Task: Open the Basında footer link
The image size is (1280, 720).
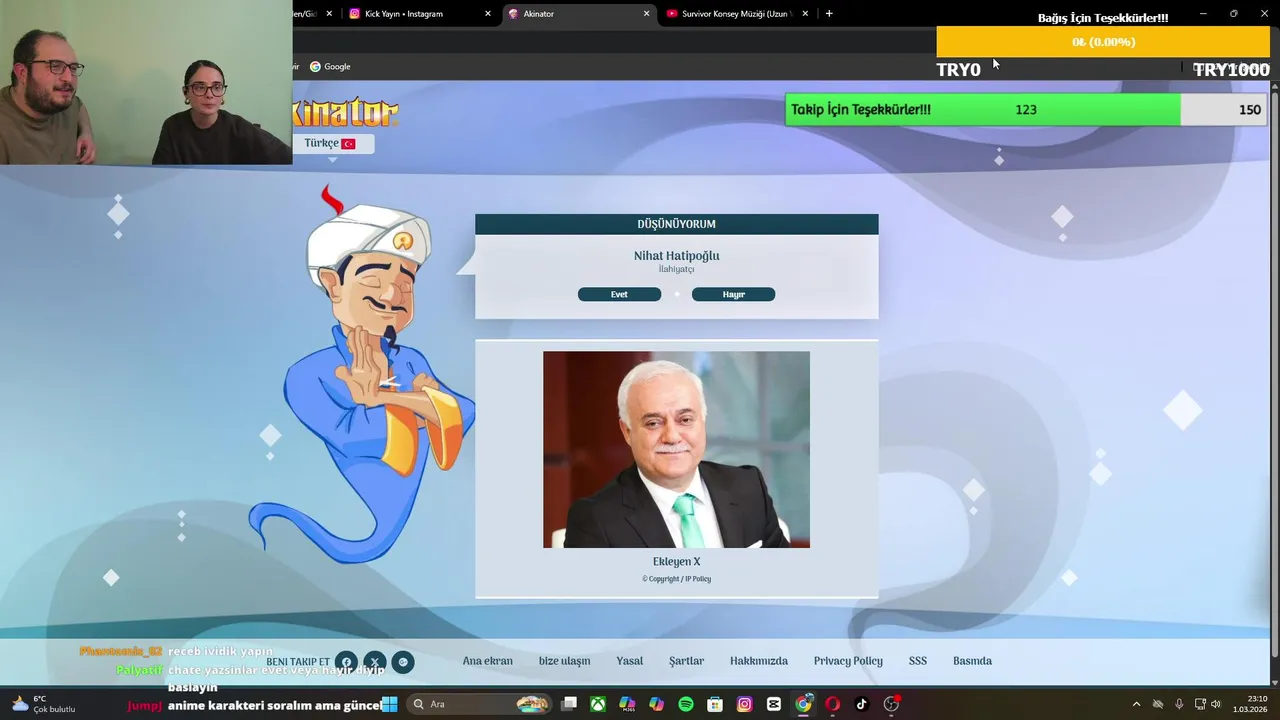Action: 972,661
